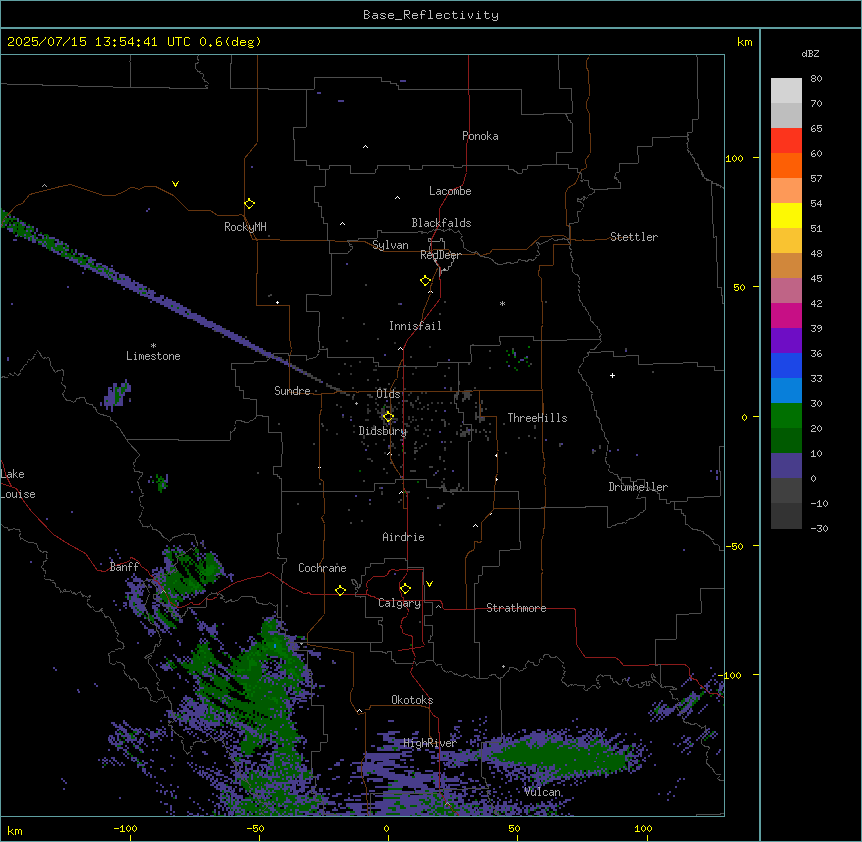Click the Ponoka city label

(x=480, y=136)
